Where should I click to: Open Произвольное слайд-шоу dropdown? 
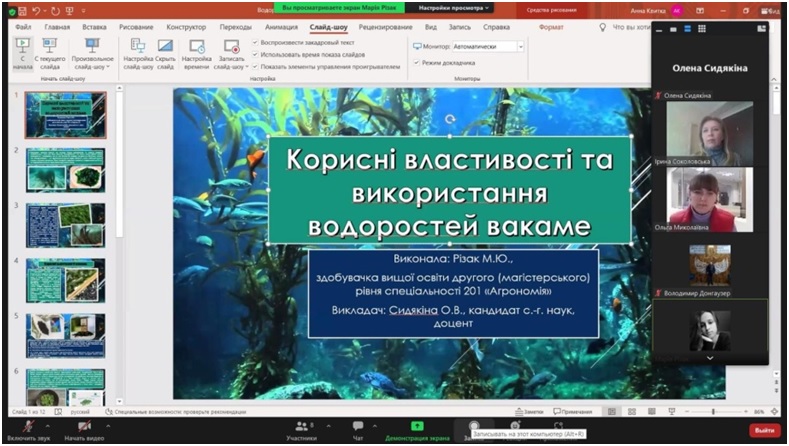pyautogui.click(x=93, y=54)
